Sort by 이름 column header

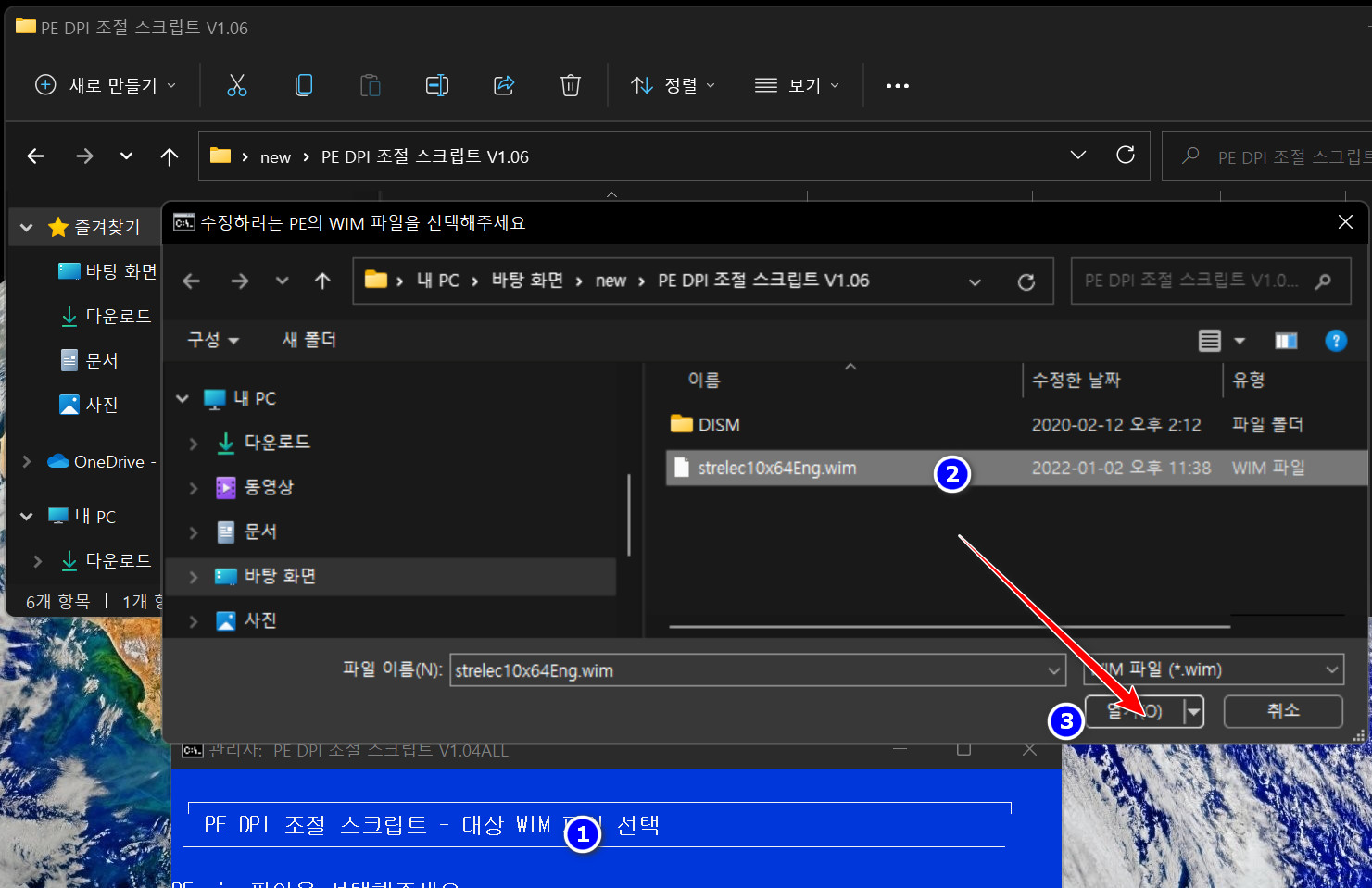click(704, 380)
